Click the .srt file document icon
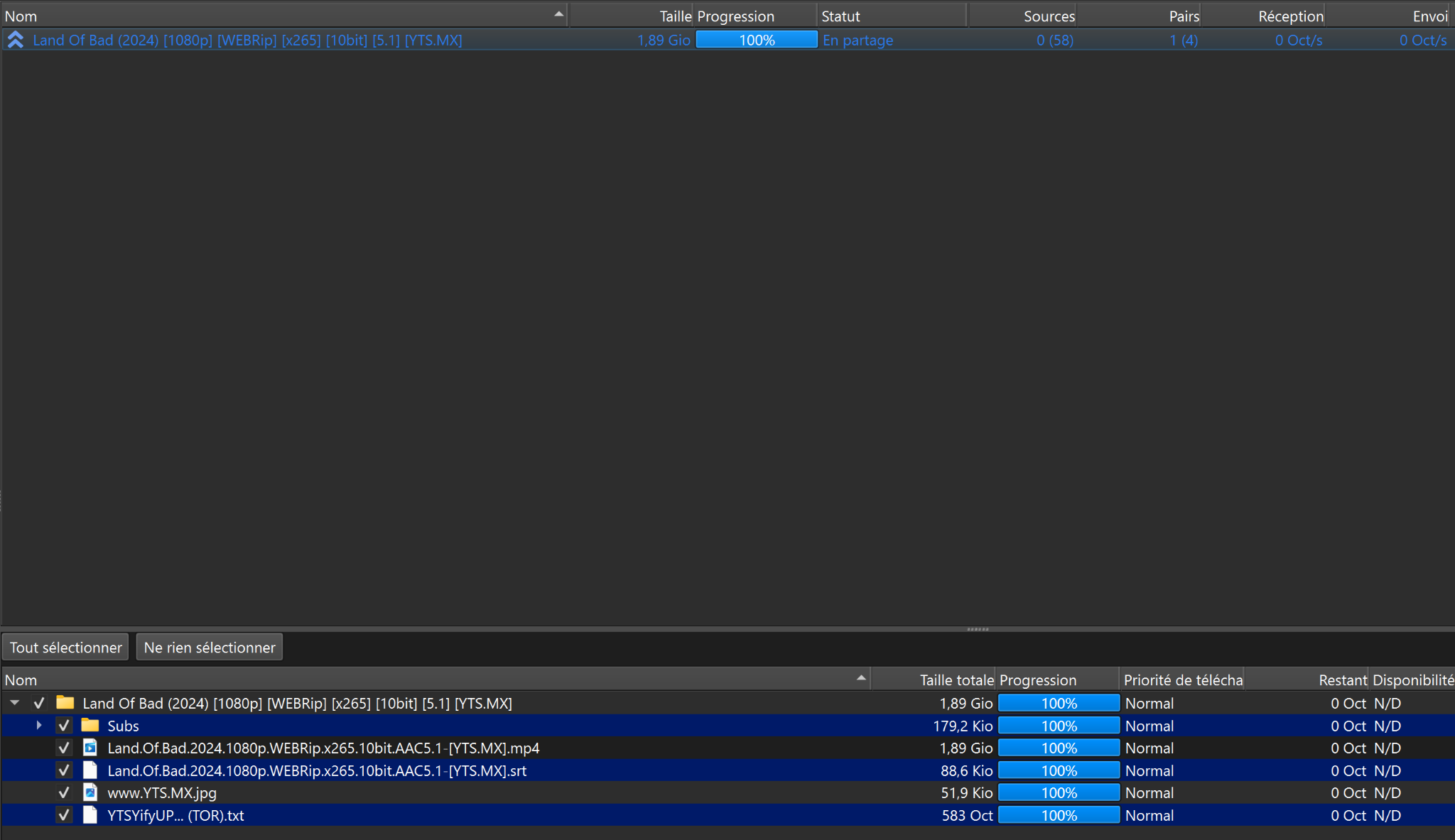 tap(90, 770)
